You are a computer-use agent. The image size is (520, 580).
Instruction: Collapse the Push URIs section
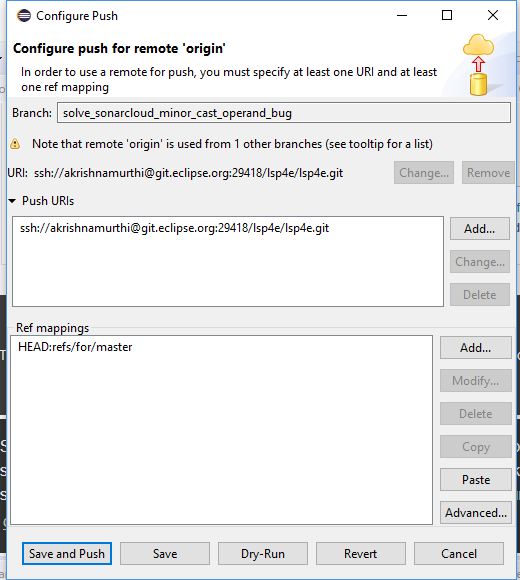12,201
